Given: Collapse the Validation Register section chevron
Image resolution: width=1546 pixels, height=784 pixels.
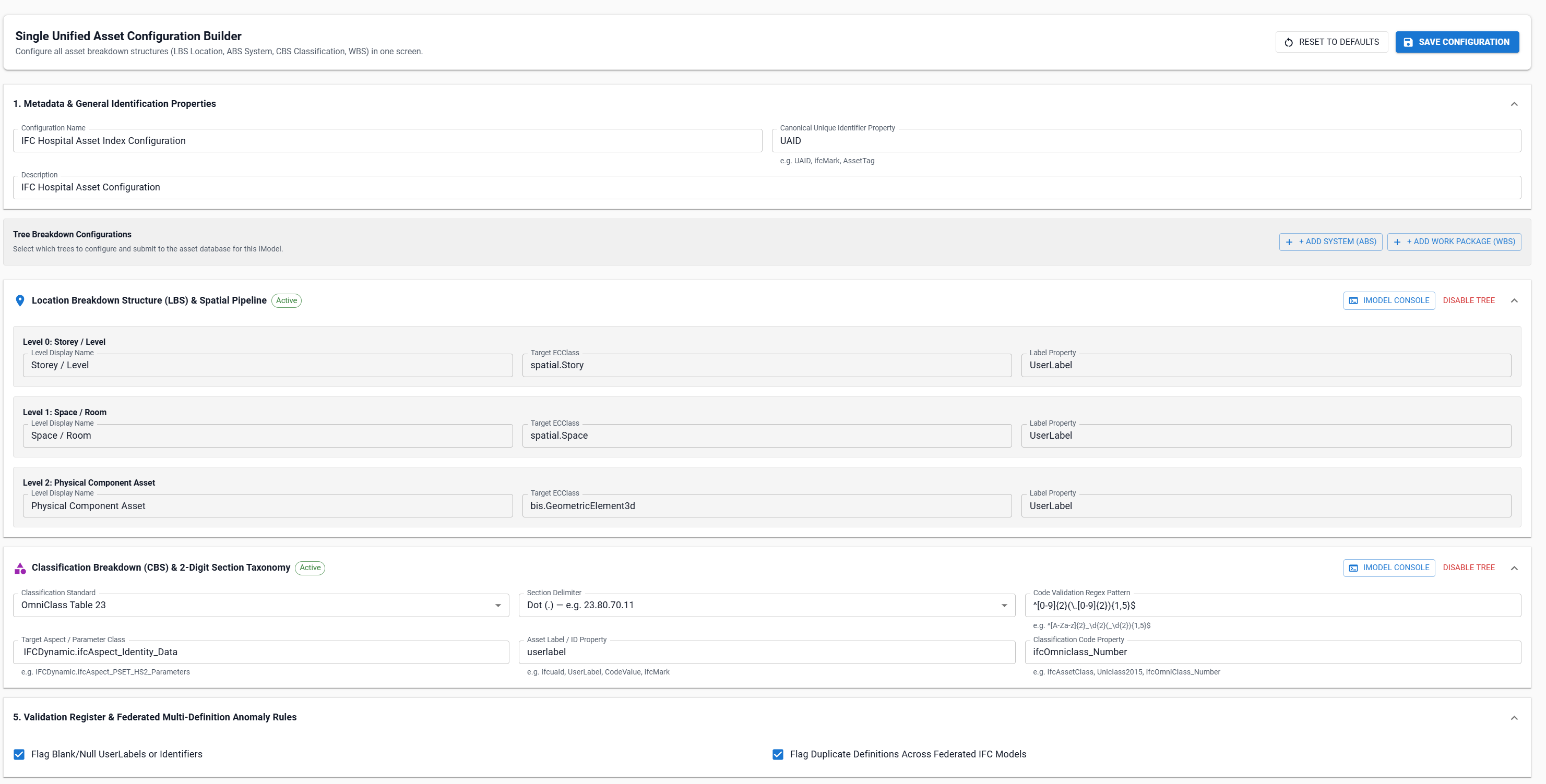Looking at the screenshot, I should coord(1514,718).
